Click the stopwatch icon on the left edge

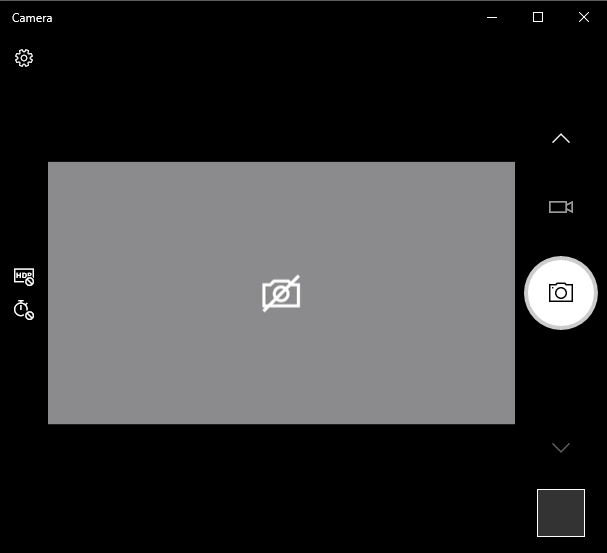24,310
